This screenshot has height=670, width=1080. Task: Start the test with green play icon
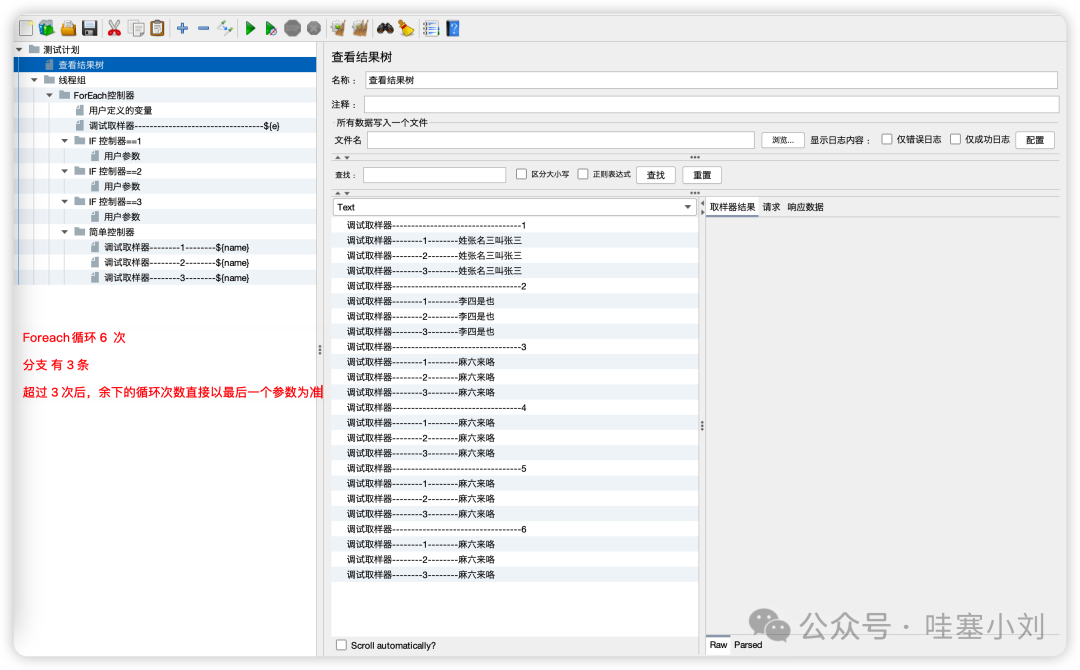point(250,28)
